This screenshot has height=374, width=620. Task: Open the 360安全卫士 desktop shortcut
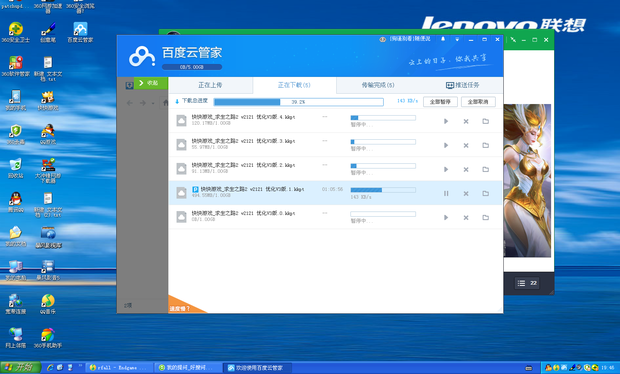pos(15,32)
